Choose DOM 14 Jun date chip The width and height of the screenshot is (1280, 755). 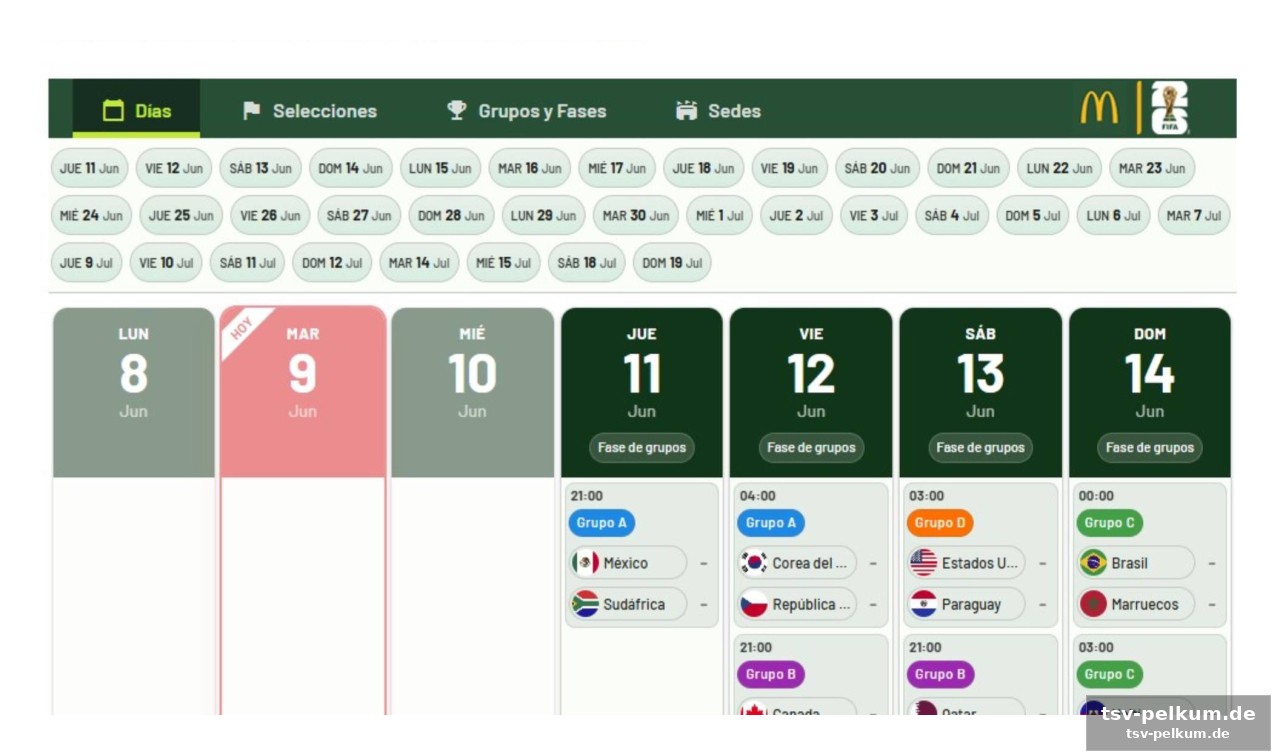click(350, 168)
